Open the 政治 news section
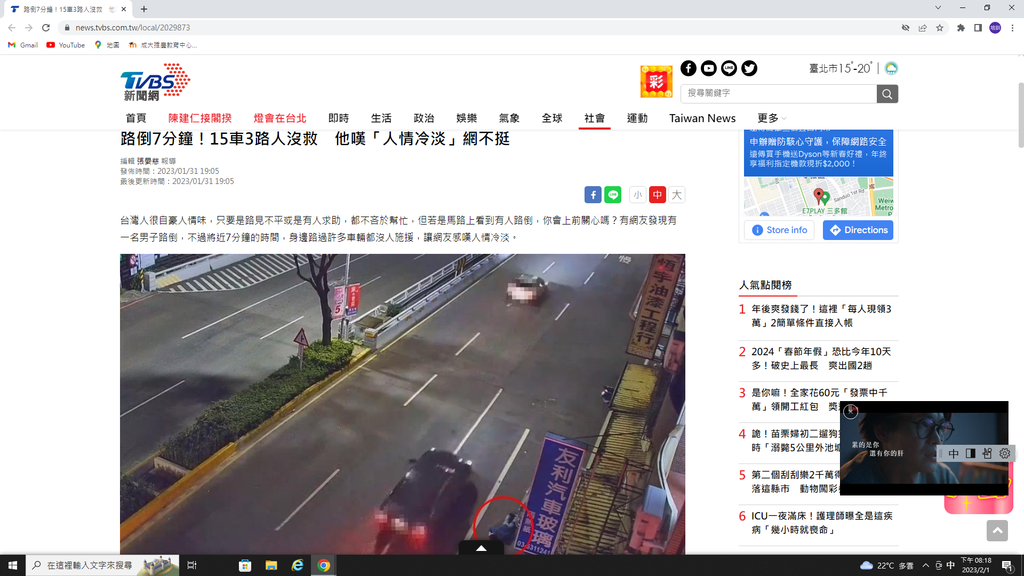 (424, 118)
